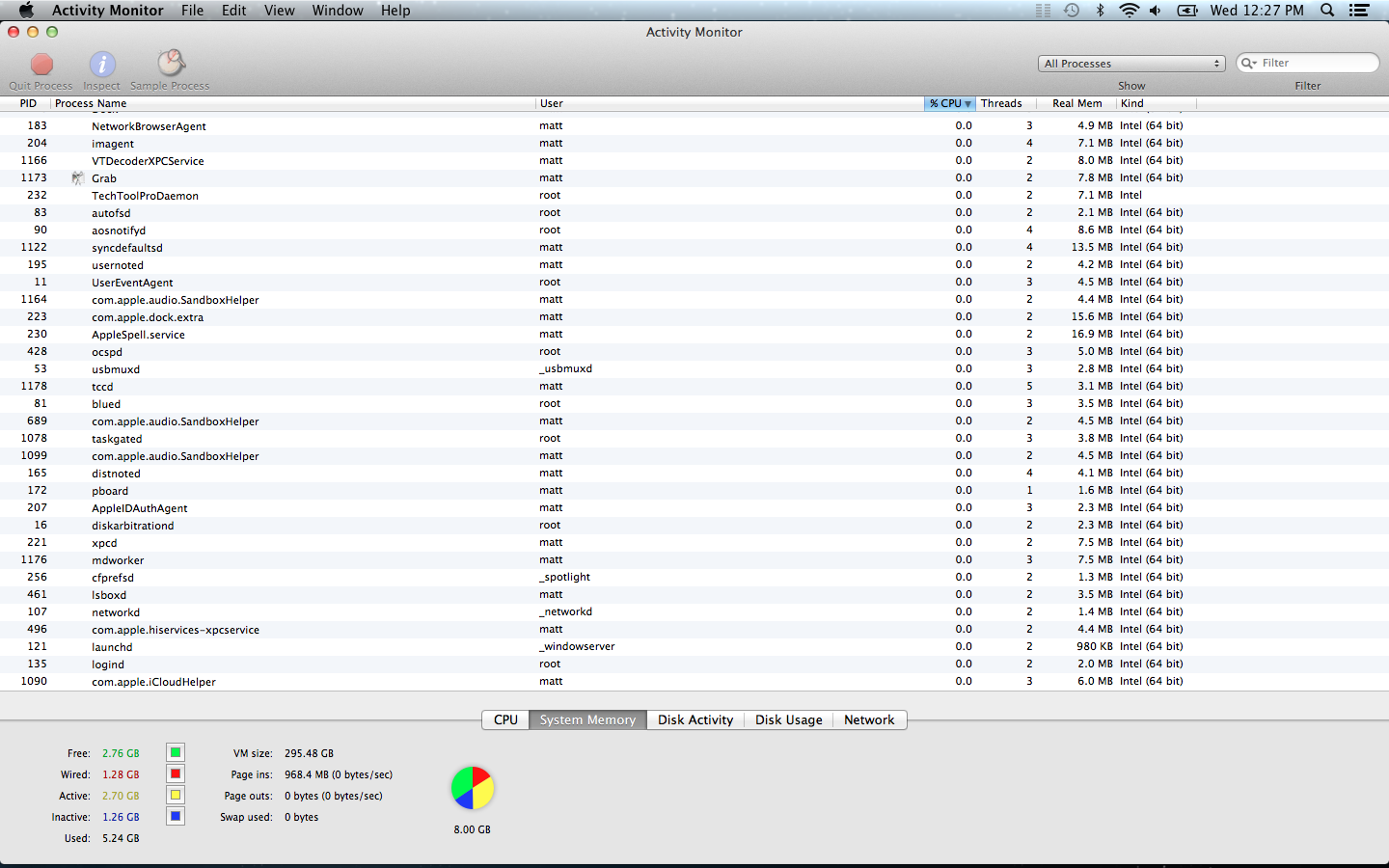Switch to the Disk Activity tab
This screenshot has width=1389, height=868.
pyautogui.click(x=695, y=719)
